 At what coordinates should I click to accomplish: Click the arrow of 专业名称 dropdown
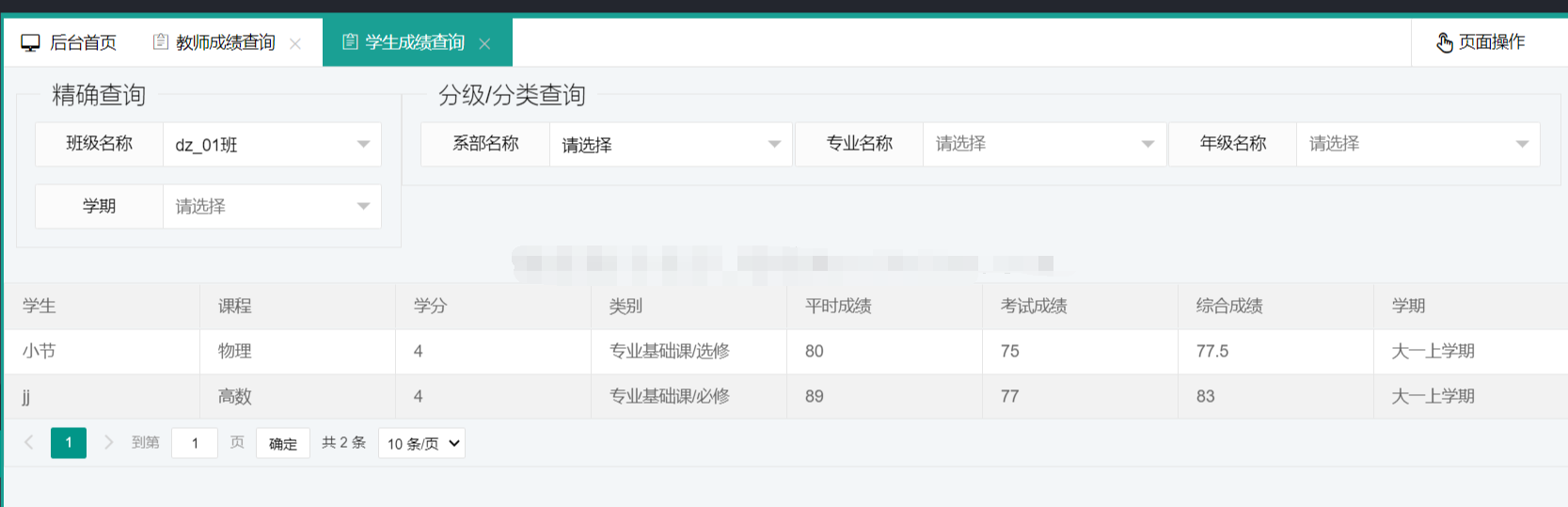(1148, 144)
